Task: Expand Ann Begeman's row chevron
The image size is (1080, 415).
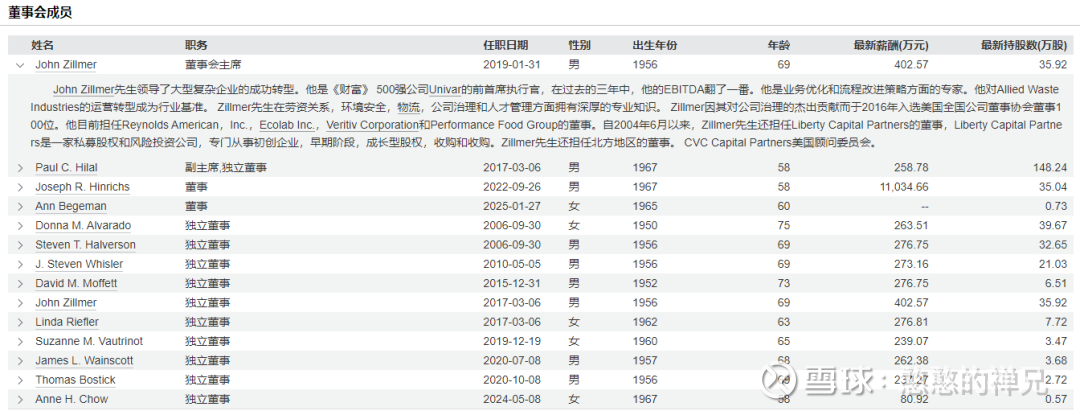Action: (19, 206)
